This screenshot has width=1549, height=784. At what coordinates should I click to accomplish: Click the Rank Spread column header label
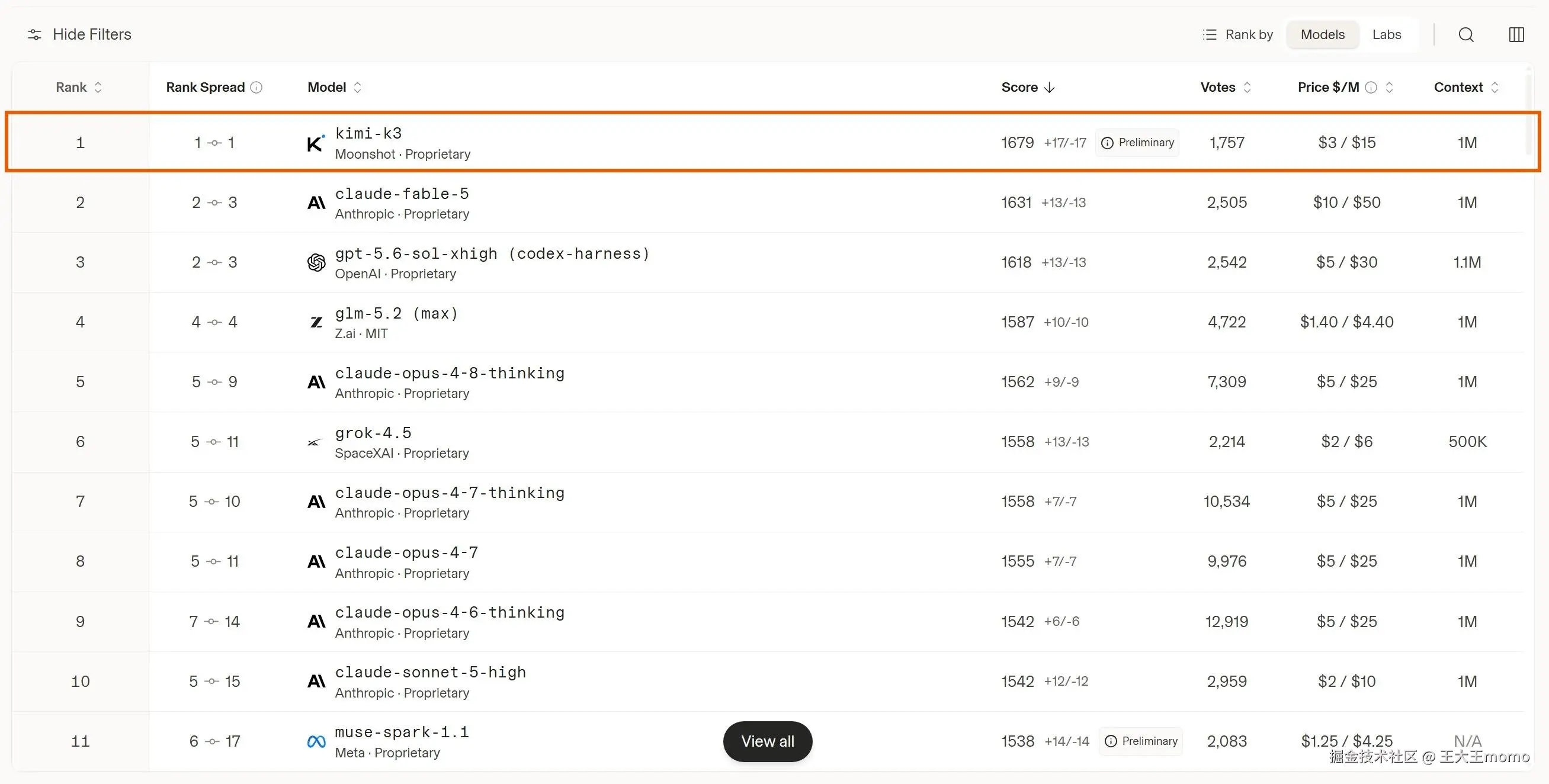pyautogui.click(x=205, y=88)
